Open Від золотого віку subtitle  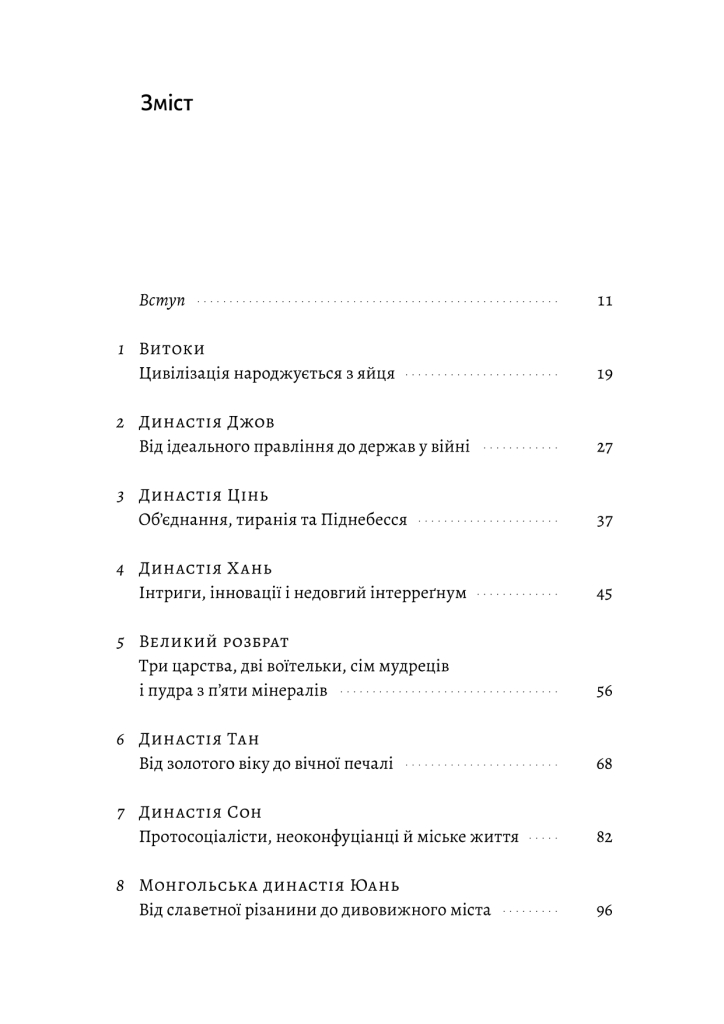click(266, 764)
